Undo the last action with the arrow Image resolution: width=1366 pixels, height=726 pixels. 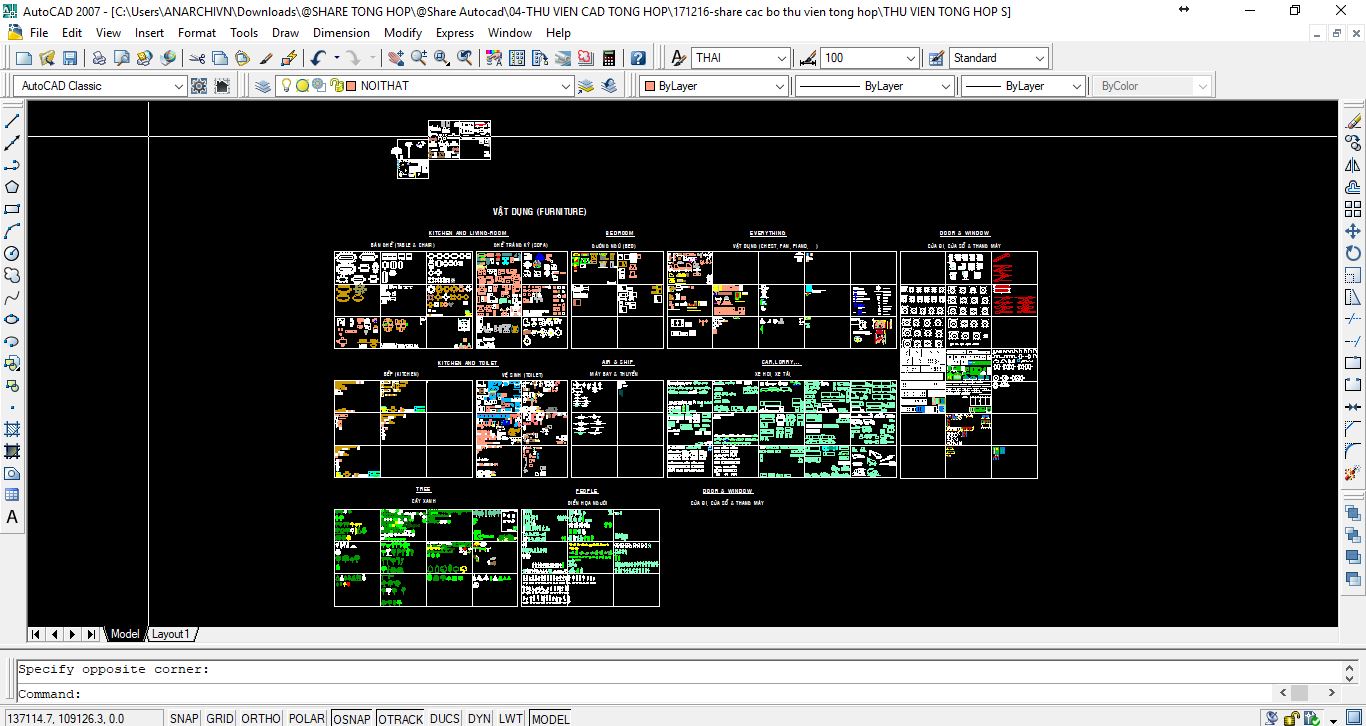coord(318,58)
